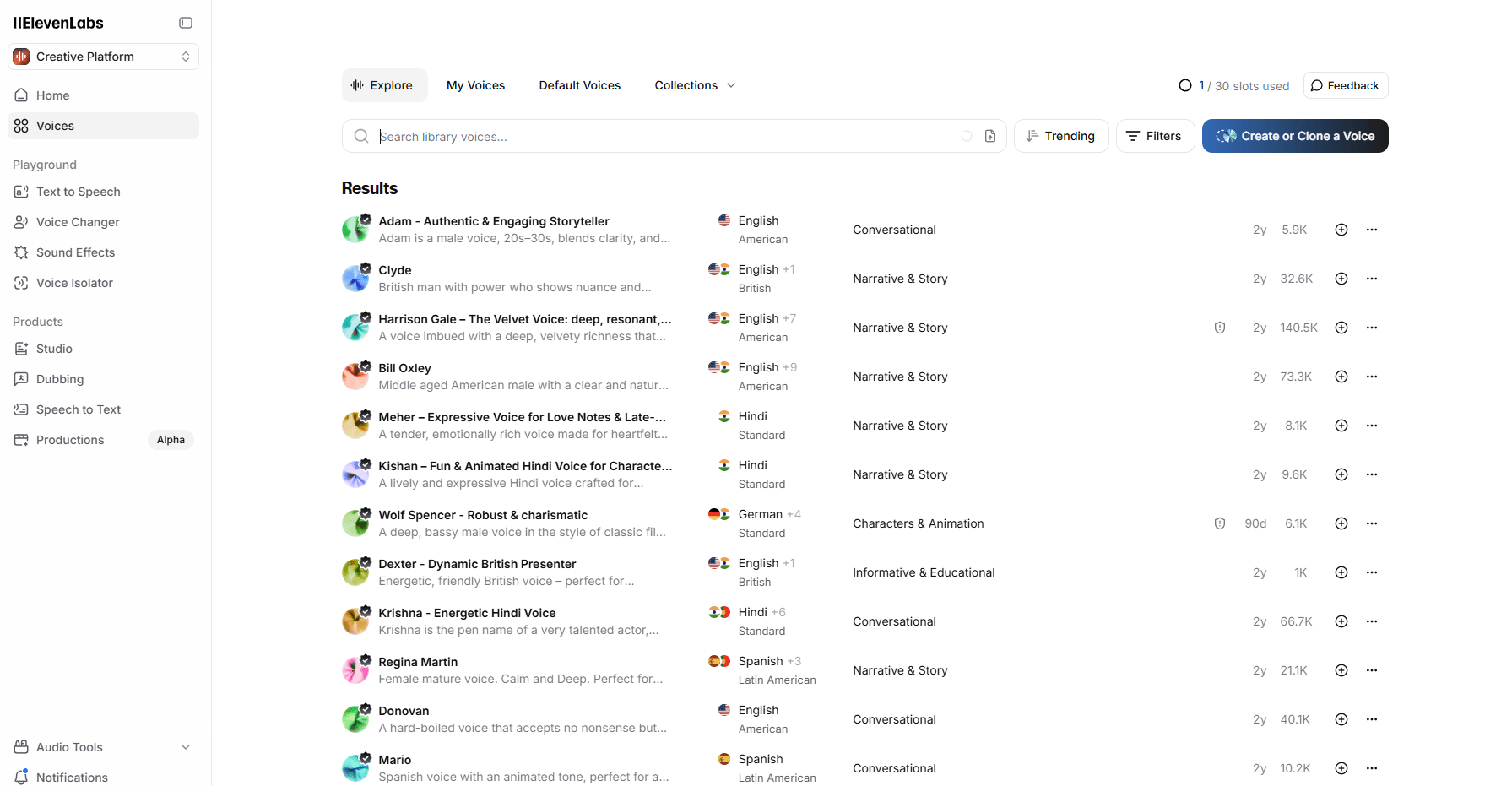Play Bill Oxley voice preview avatar
The width and height of the screenshot is (1512, 786).
[x=355, y=377]
